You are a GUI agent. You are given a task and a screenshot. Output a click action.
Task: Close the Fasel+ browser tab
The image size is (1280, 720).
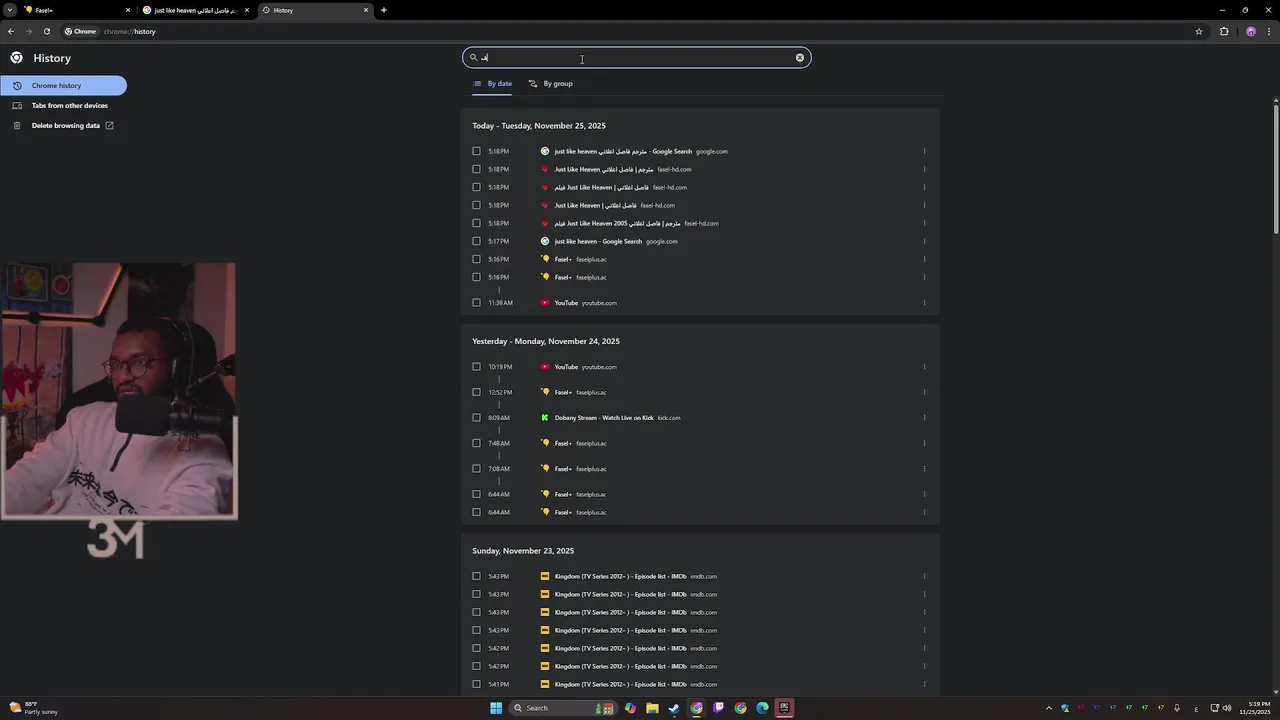pos(128,10)
